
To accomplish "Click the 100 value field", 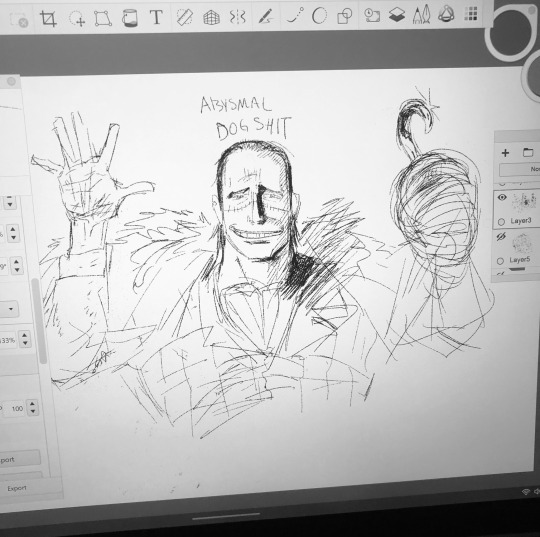I will (x=14, y=409).
